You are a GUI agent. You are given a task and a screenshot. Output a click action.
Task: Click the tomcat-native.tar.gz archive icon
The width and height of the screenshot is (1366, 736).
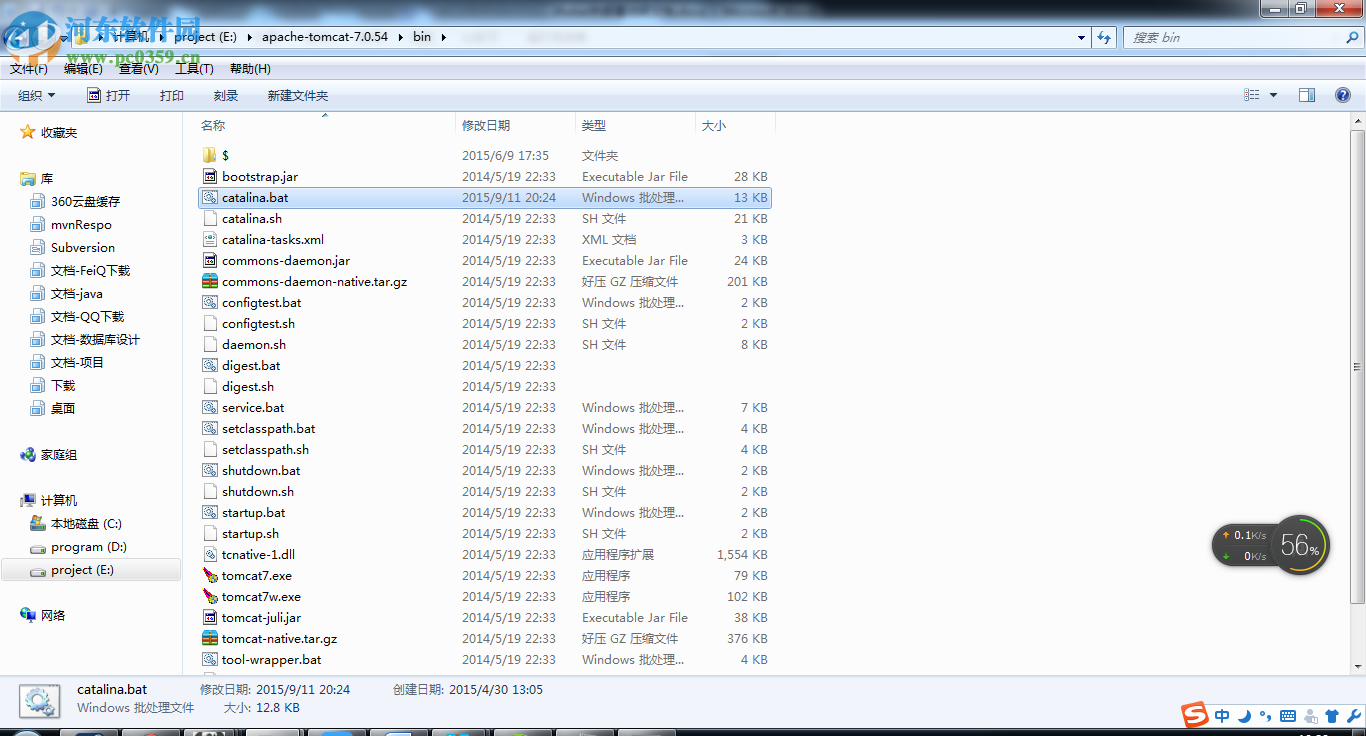pos(210,638)
